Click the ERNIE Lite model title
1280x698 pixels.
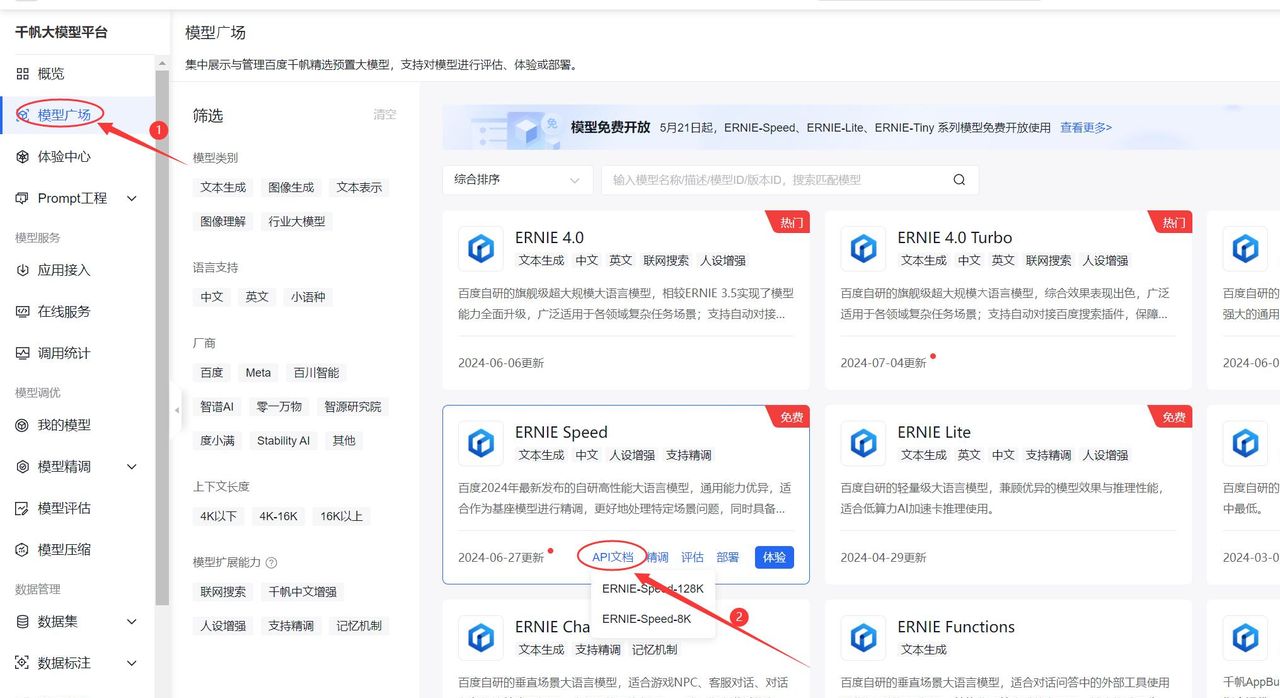(934, 432)
